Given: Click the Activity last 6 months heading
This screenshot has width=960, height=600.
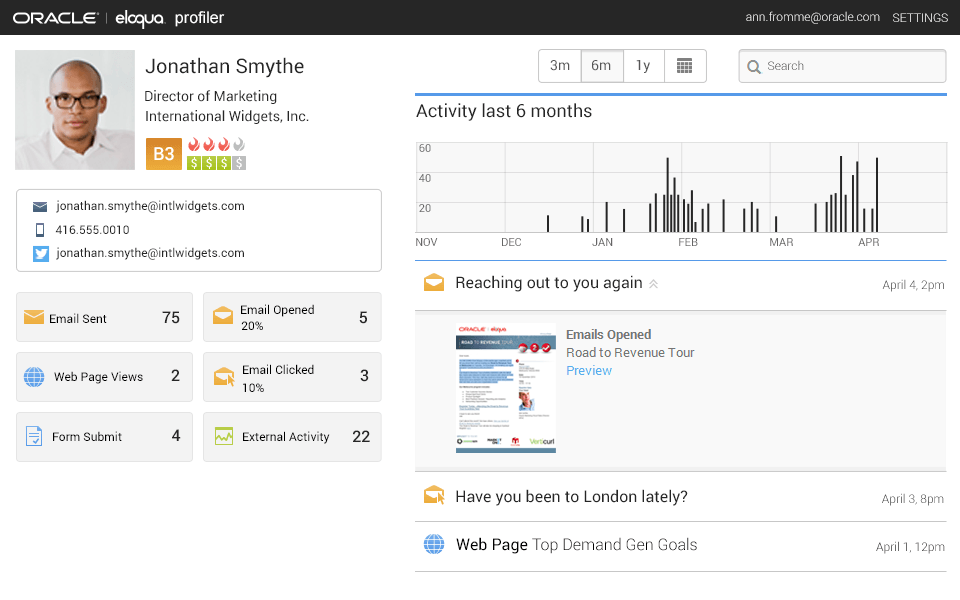Looking at the screenshot, I should (504, 111).
